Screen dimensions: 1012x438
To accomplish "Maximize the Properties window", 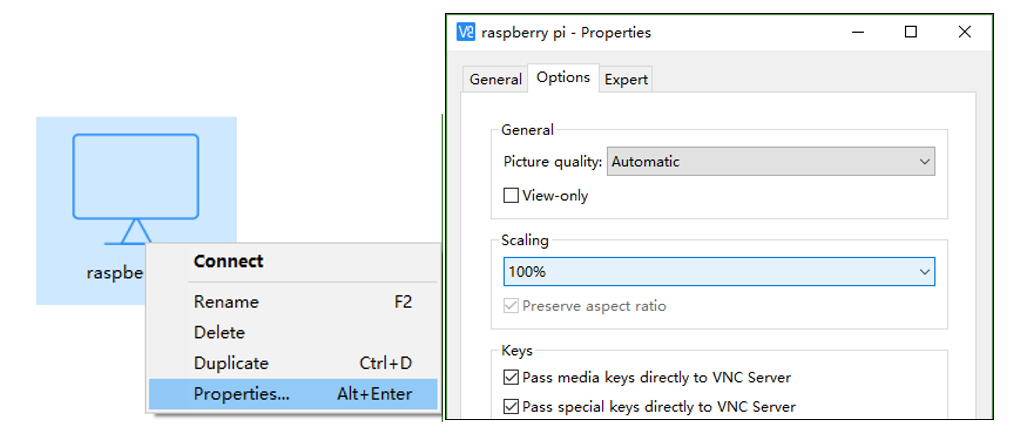I will coord(911,32).
